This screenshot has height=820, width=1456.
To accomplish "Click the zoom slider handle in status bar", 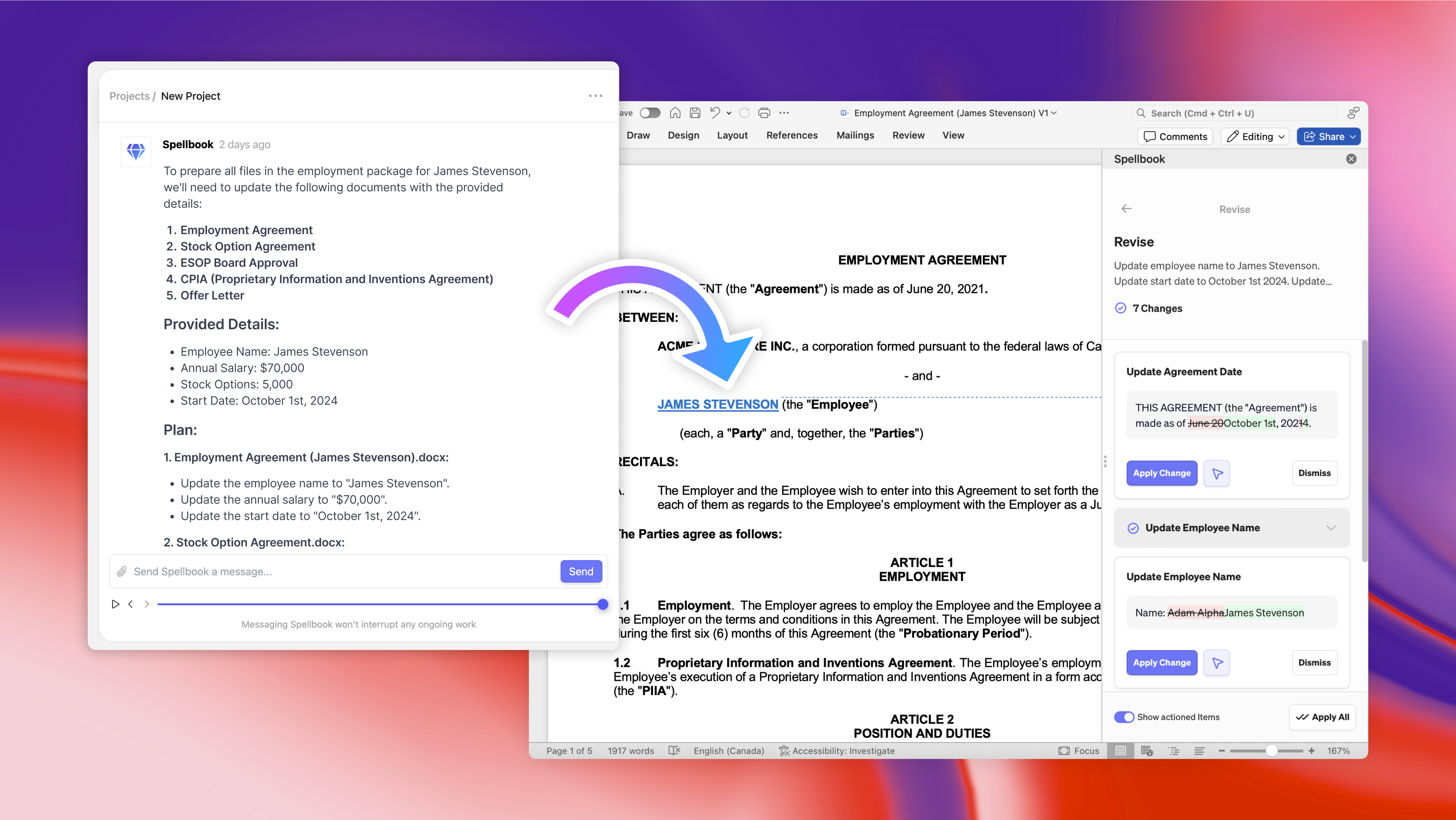I will tap(1271, 751).
